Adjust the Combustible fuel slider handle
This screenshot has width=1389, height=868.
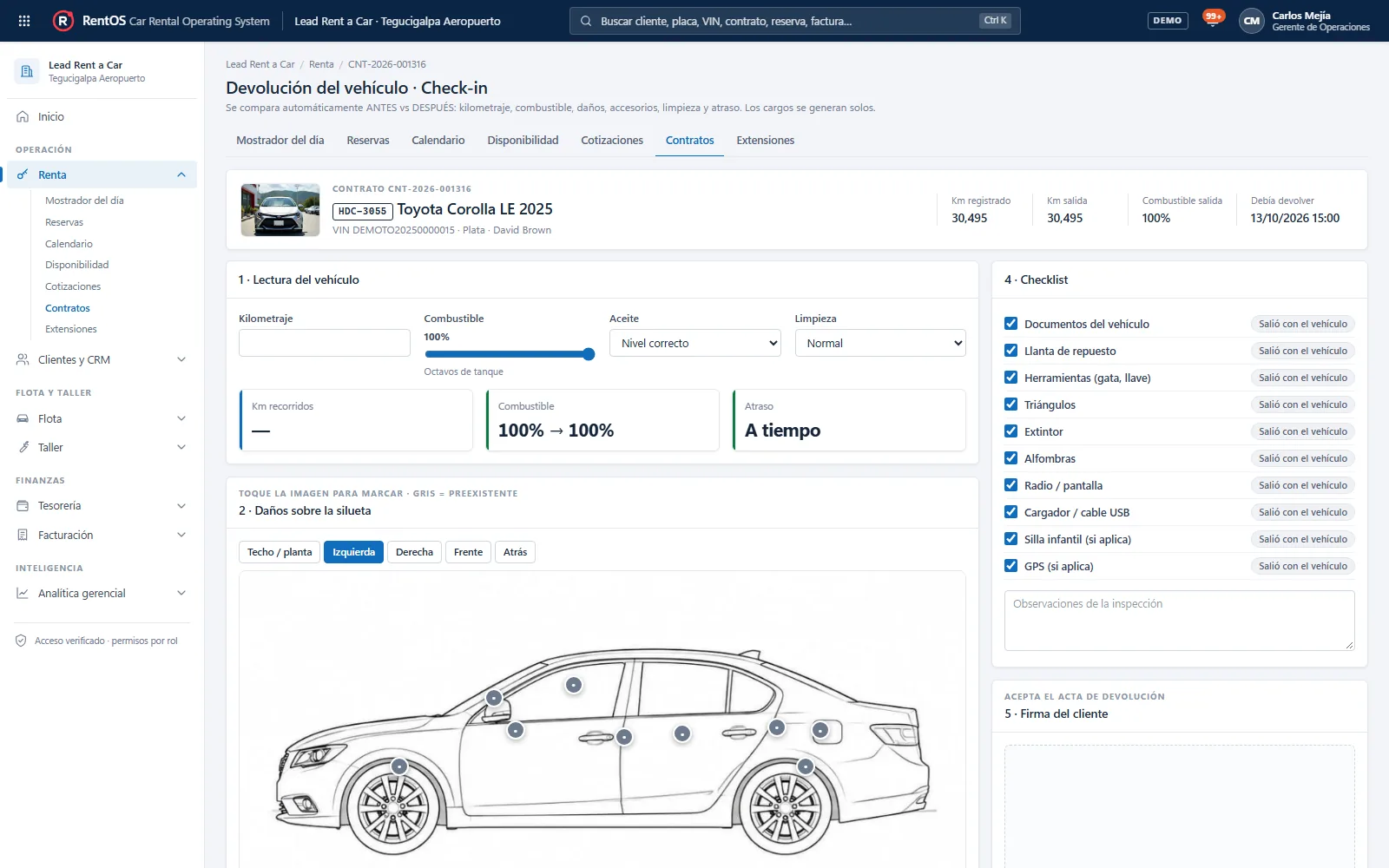pos(589,354)
